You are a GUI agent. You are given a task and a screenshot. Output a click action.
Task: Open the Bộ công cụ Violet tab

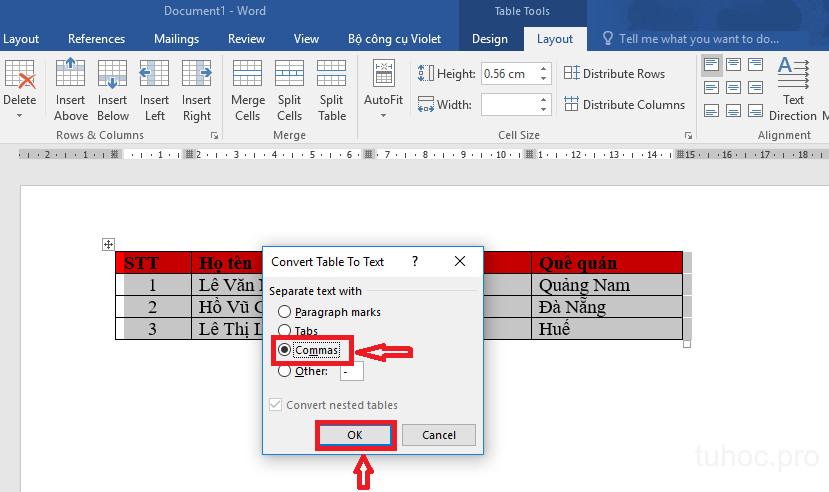(394, 39)
